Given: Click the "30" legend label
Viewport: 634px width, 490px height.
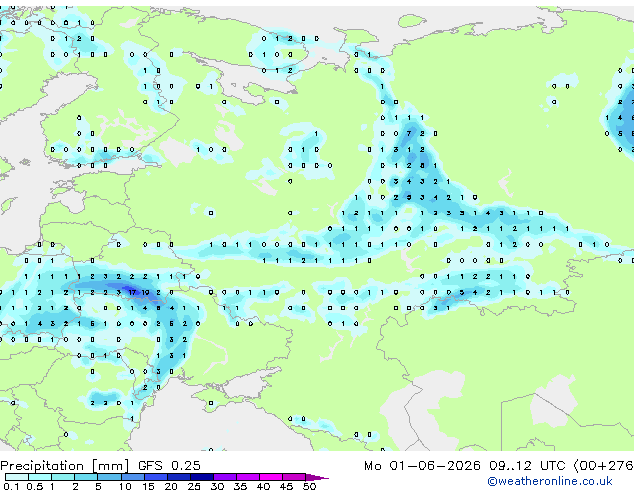Looking at the screenshot, I should (x=217, y=486).
